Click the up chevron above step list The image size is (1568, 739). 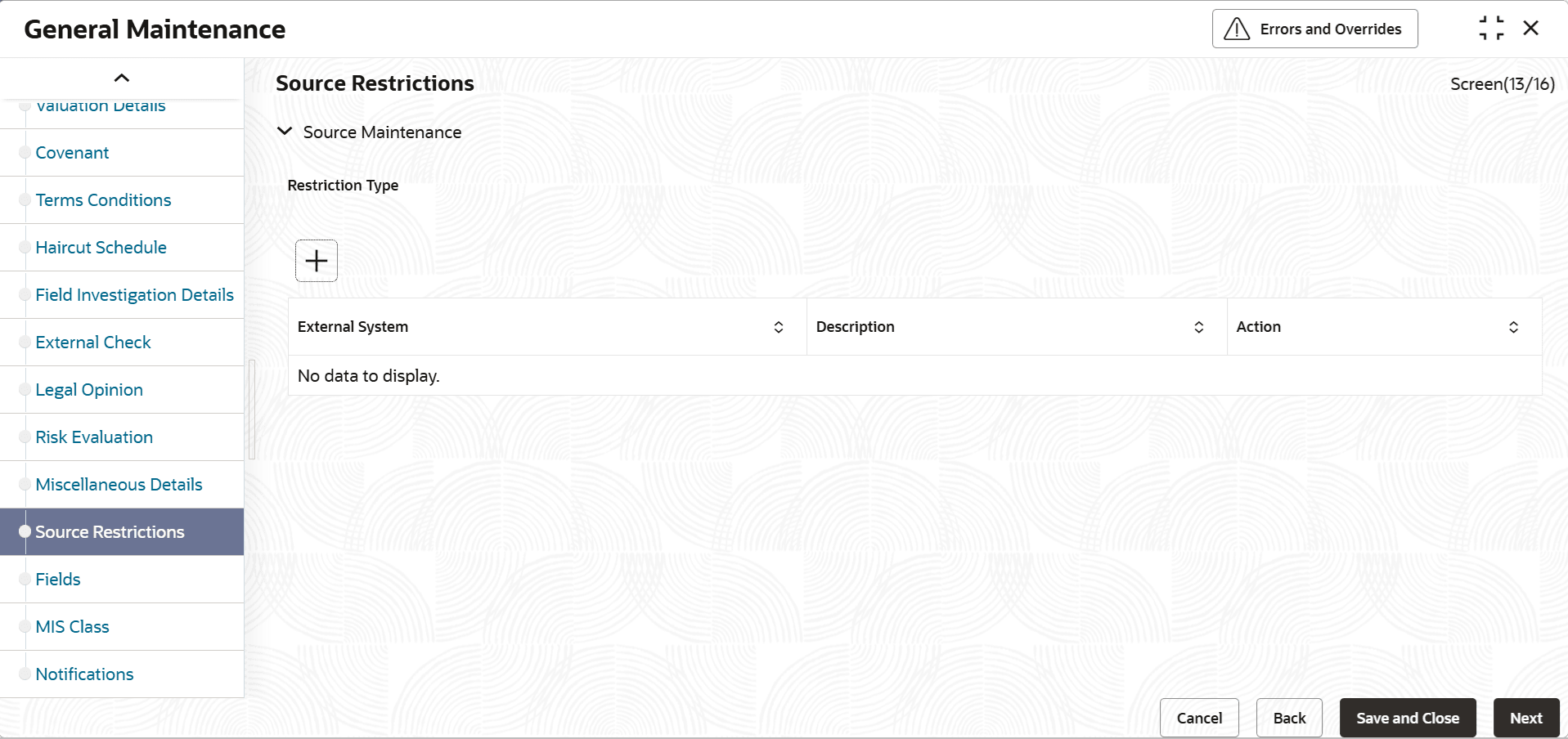click(122, 78)
